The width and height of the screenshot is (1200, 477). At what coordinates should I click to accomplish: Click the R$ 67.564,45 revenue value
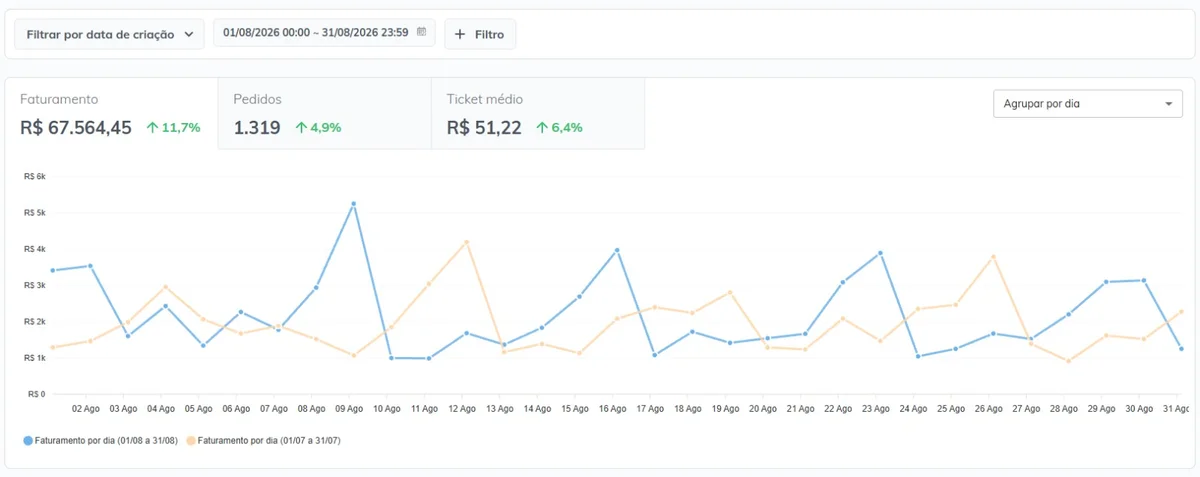click(x=76, y=127)
